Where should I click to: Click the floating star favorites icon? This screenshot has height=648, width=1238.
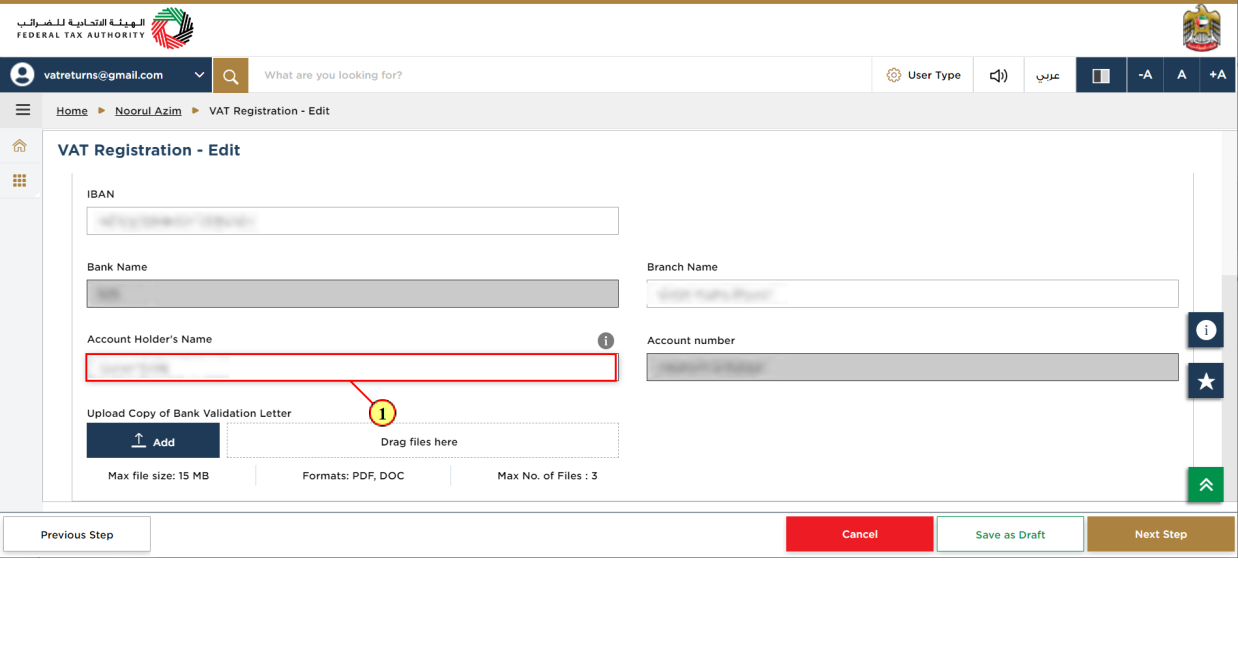tap(1206, 381)
